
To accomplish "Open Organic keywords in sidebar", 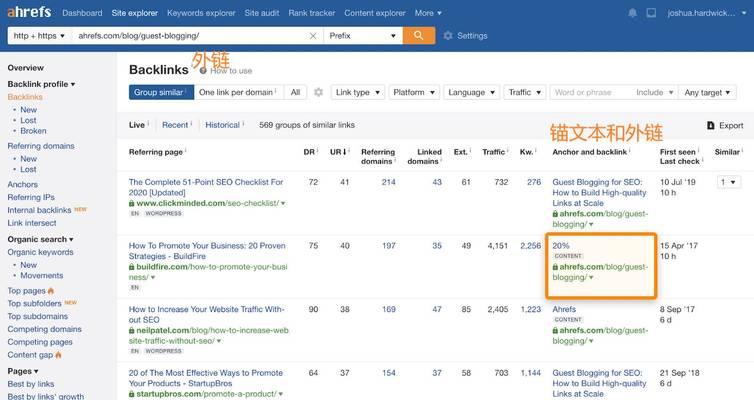I will click(x=40, y=252).
